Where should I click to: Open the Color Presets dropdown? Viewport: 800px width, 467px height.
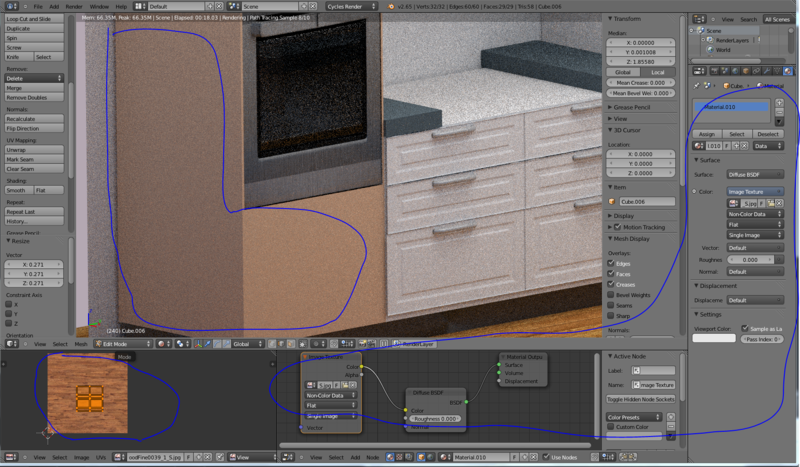pos(634,417)
